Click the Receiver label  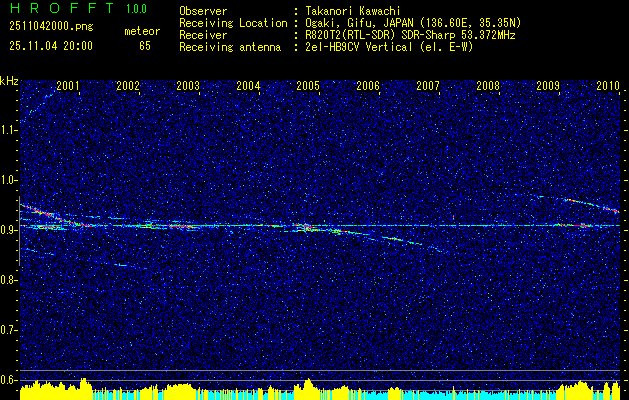coord(203,35)
